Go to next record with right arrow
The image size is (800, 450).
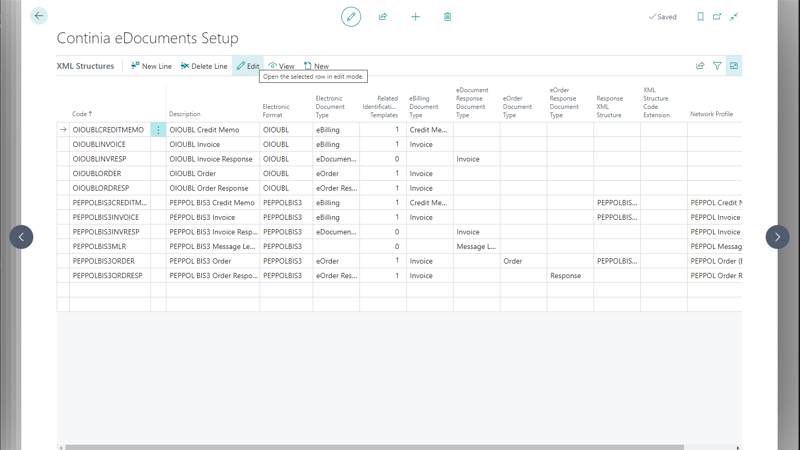pos(777,237)
